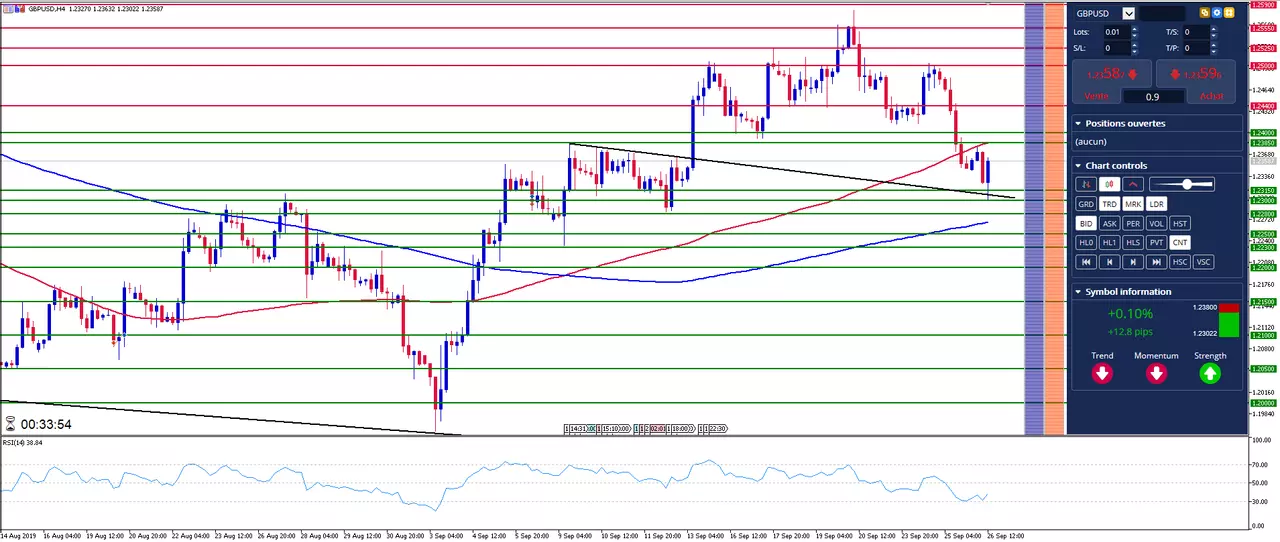Toggle the HL0 button
This screenshot has height=542, width=1280.
click(1086, 243)
